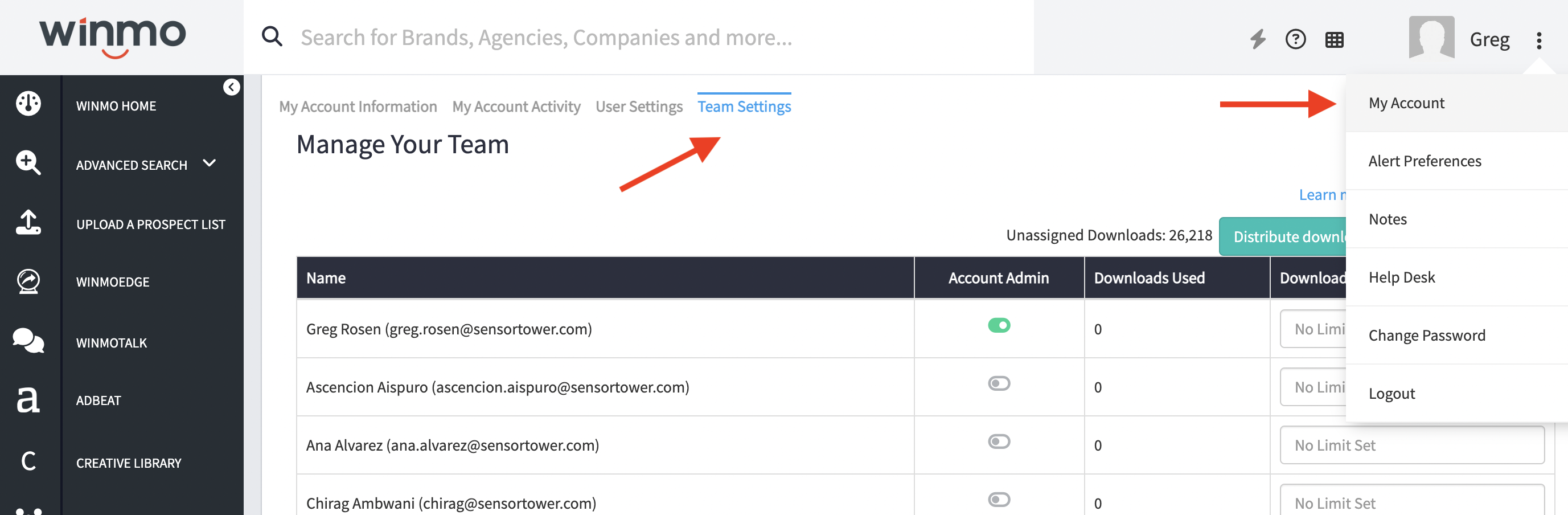Screen dimensions: 1568x515
Task: Switch to User Settings tab
Action: pos(639,107)
